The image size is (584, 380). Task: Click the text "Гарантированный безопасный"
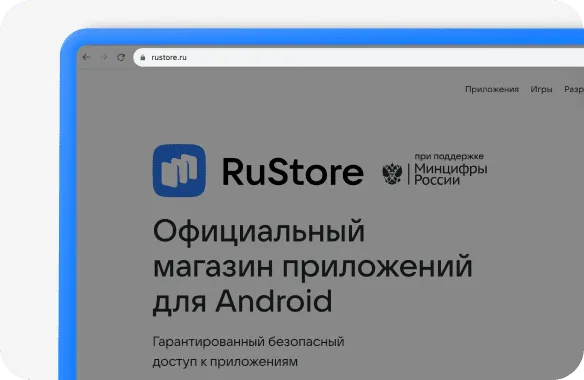point(248,342)
